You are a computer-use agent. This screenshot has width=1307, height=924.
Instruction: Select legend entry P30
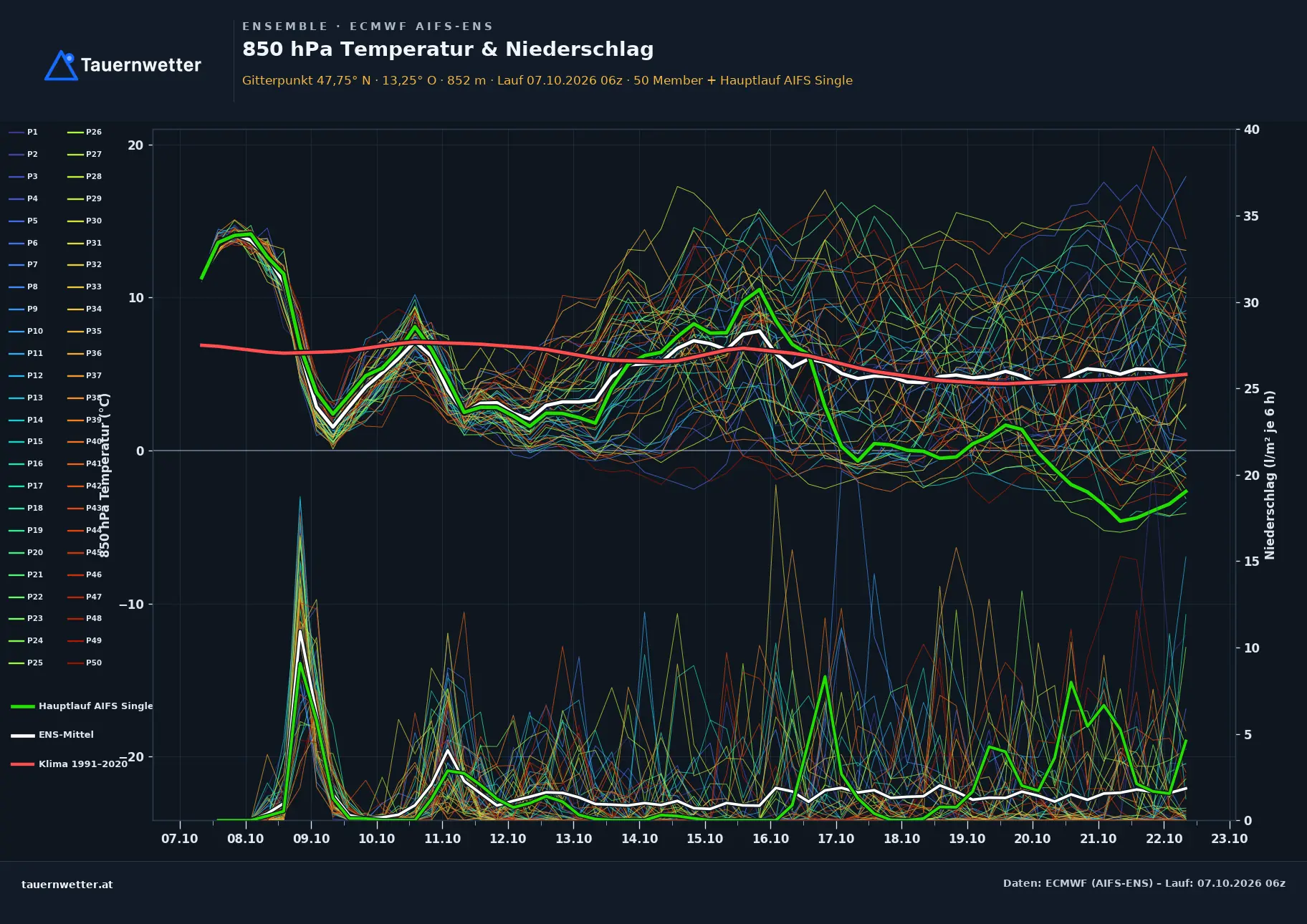tap(85, 221)
